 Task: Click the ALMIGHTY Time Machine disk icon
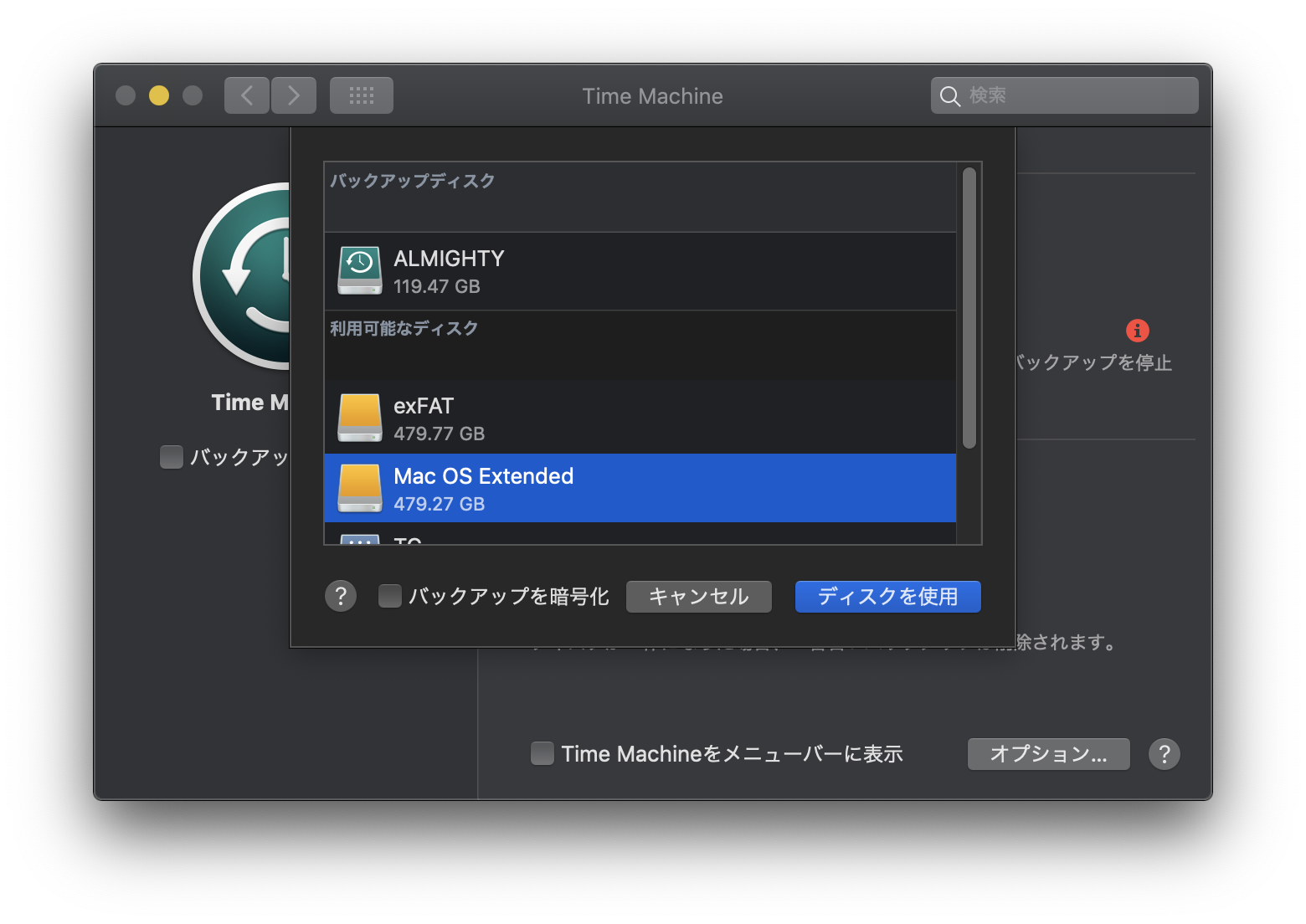coord(360,270)
